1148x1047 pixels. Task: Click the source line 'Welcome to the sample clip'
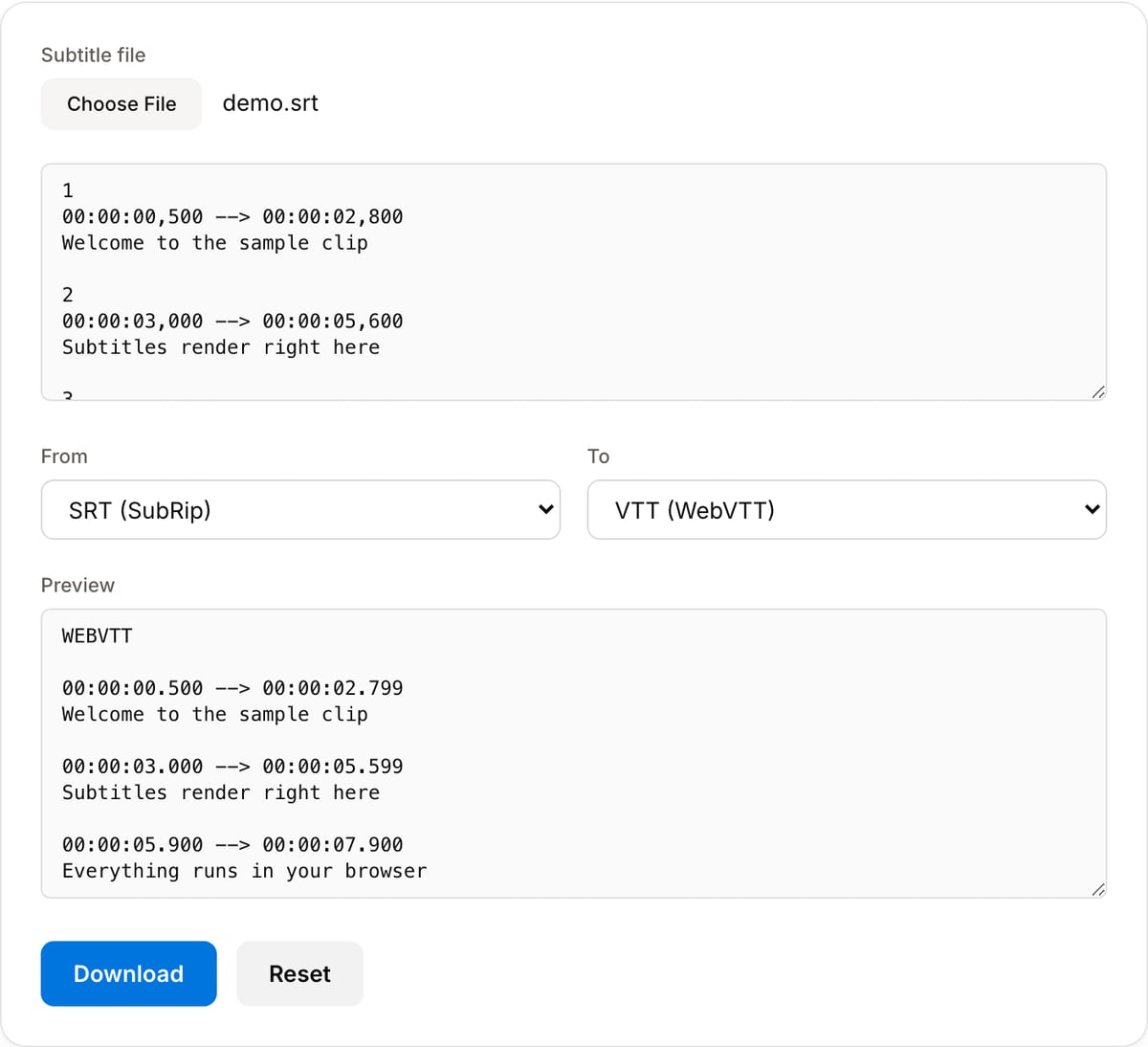pyautogui.click(x=215, y=243)
